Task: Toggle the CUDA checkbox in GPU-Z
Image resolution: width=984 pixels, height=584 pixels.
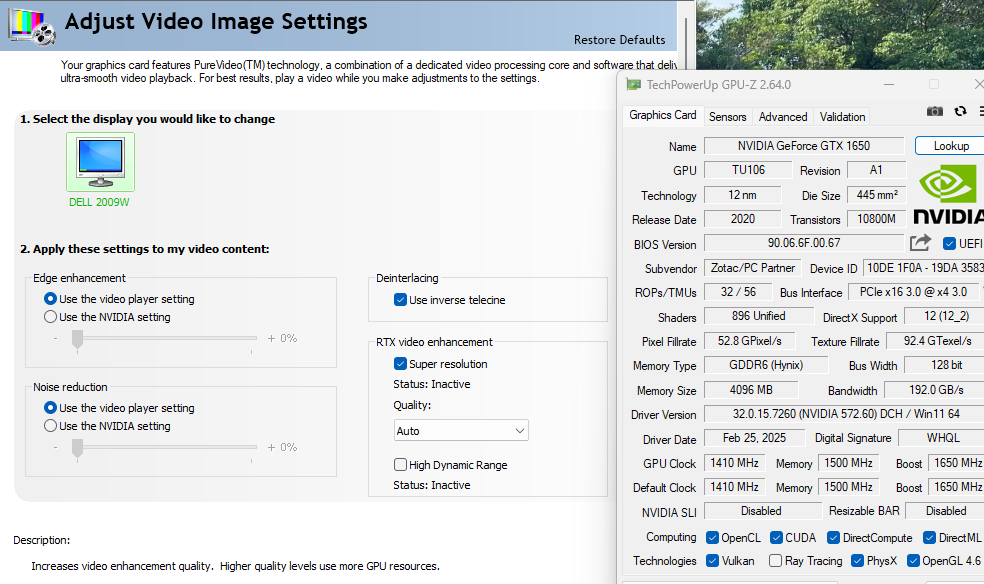Action: click(x=776, y=538)
